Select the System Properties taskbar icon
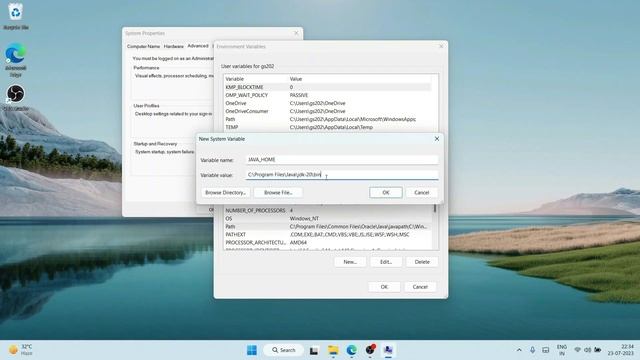640x360 pixels. click(388, 350)
